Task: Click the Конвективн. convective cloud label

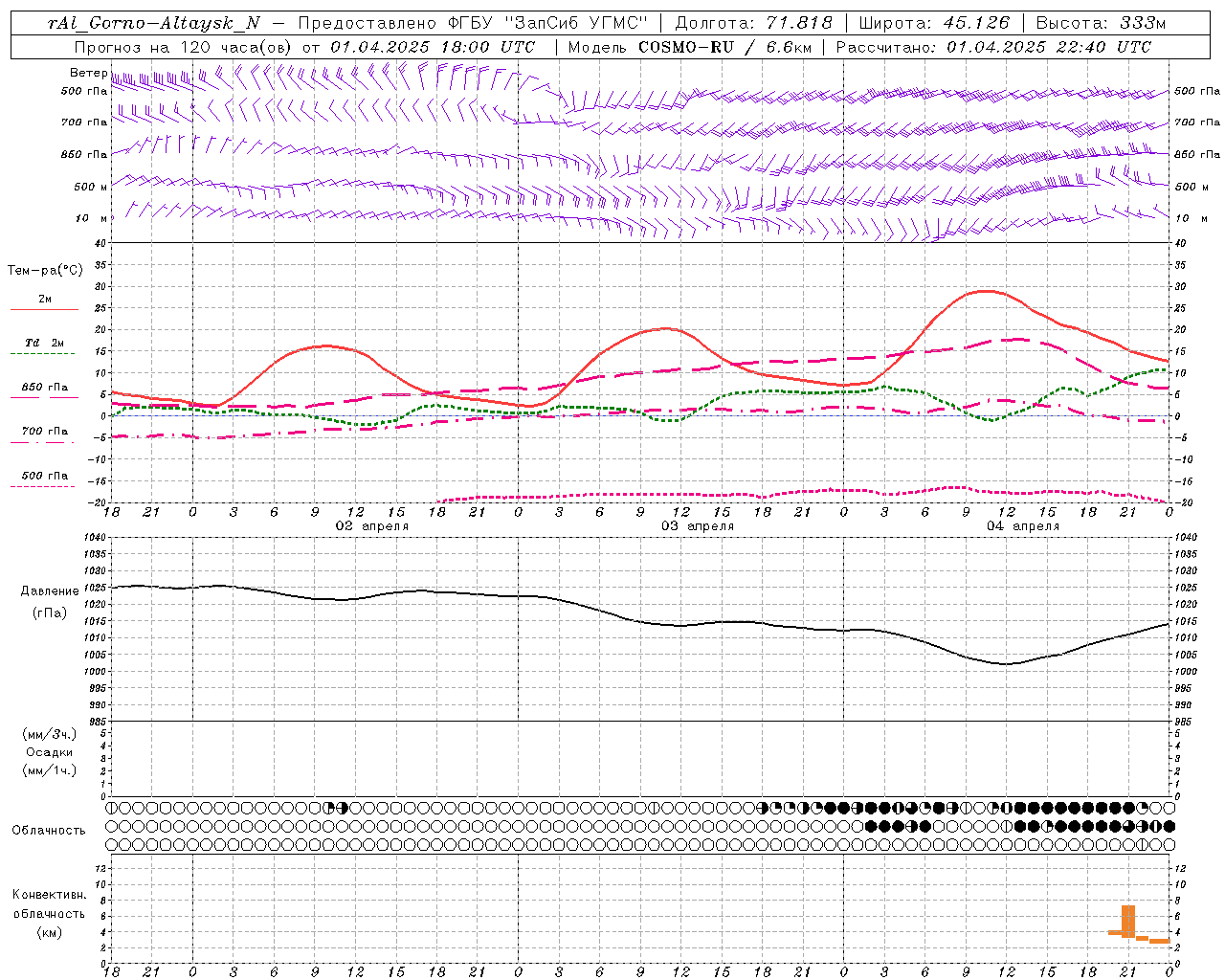Action: pyautogui.click(x=49, y=895)
